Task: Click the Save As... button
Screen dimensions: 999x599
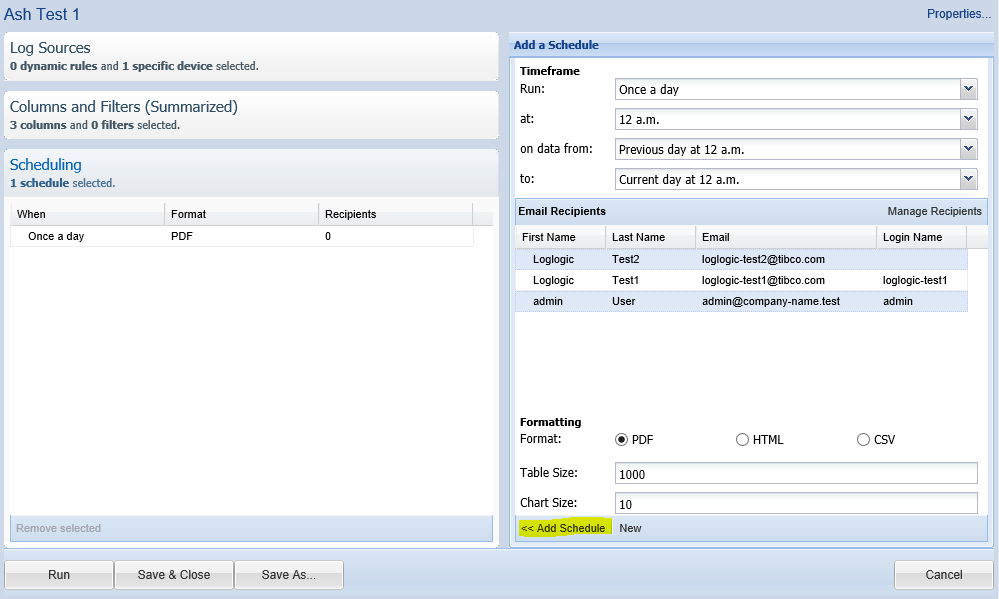Action: coord(288,575)
